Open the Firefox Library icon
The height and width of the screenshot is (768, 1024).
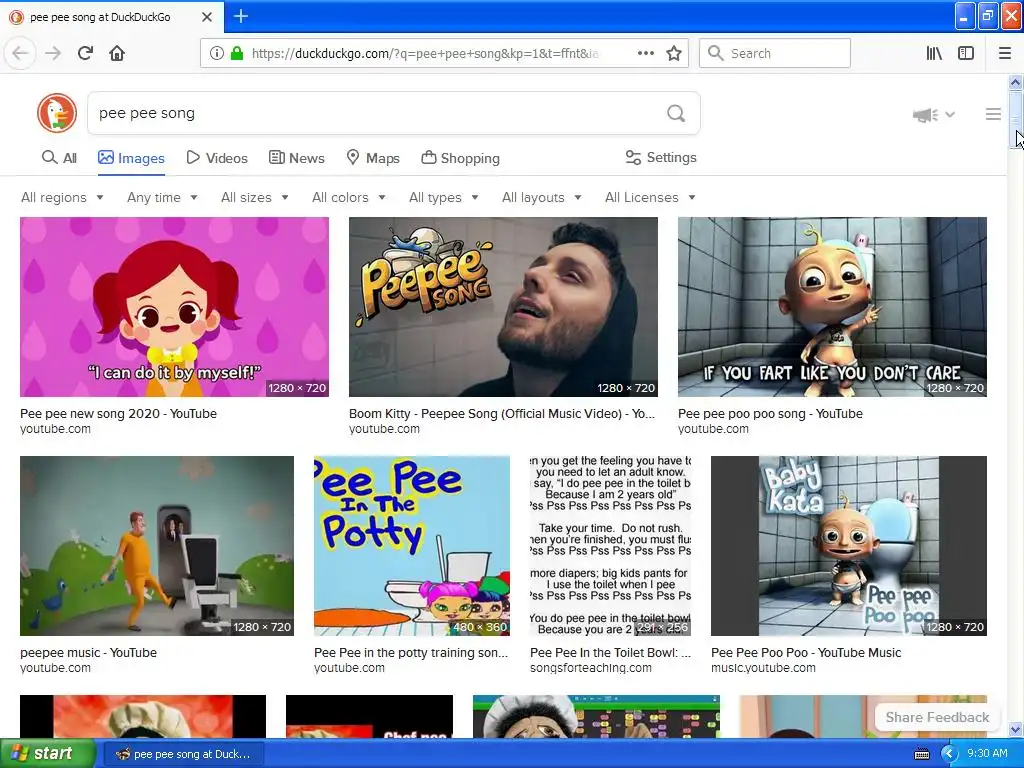tap(935, 53)
